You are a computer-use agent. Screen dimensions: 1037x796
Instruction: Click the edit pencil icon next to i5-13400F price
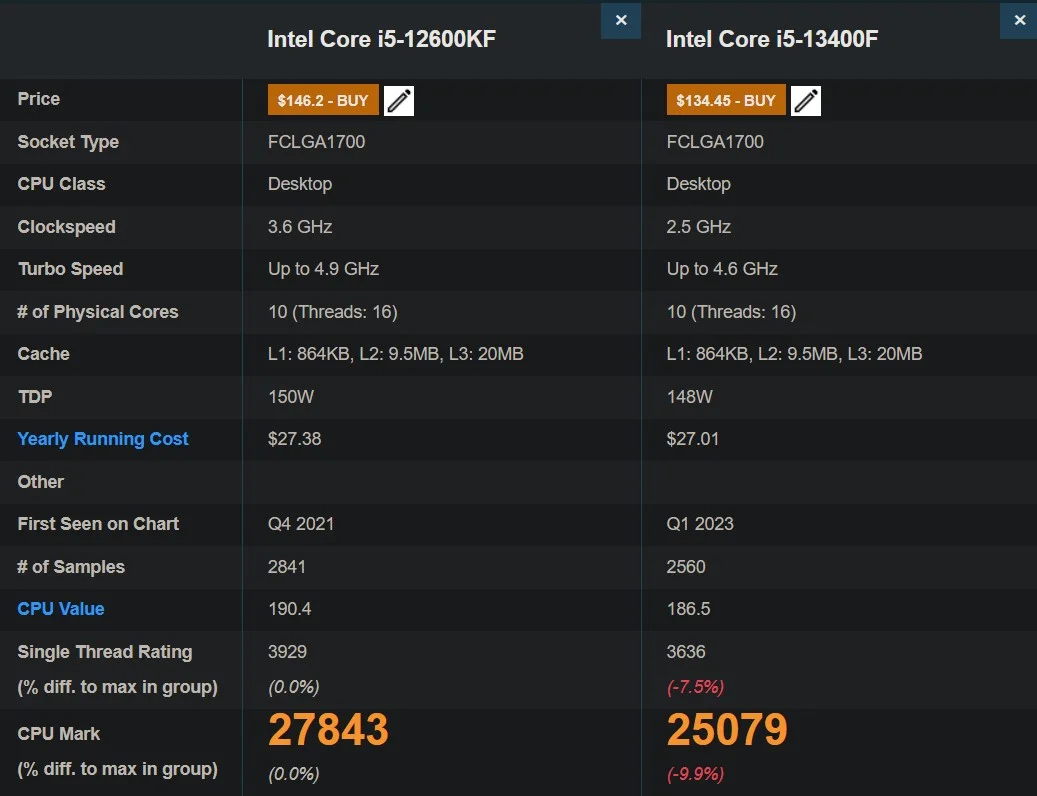pyautogui.click(x=806, y=100)
